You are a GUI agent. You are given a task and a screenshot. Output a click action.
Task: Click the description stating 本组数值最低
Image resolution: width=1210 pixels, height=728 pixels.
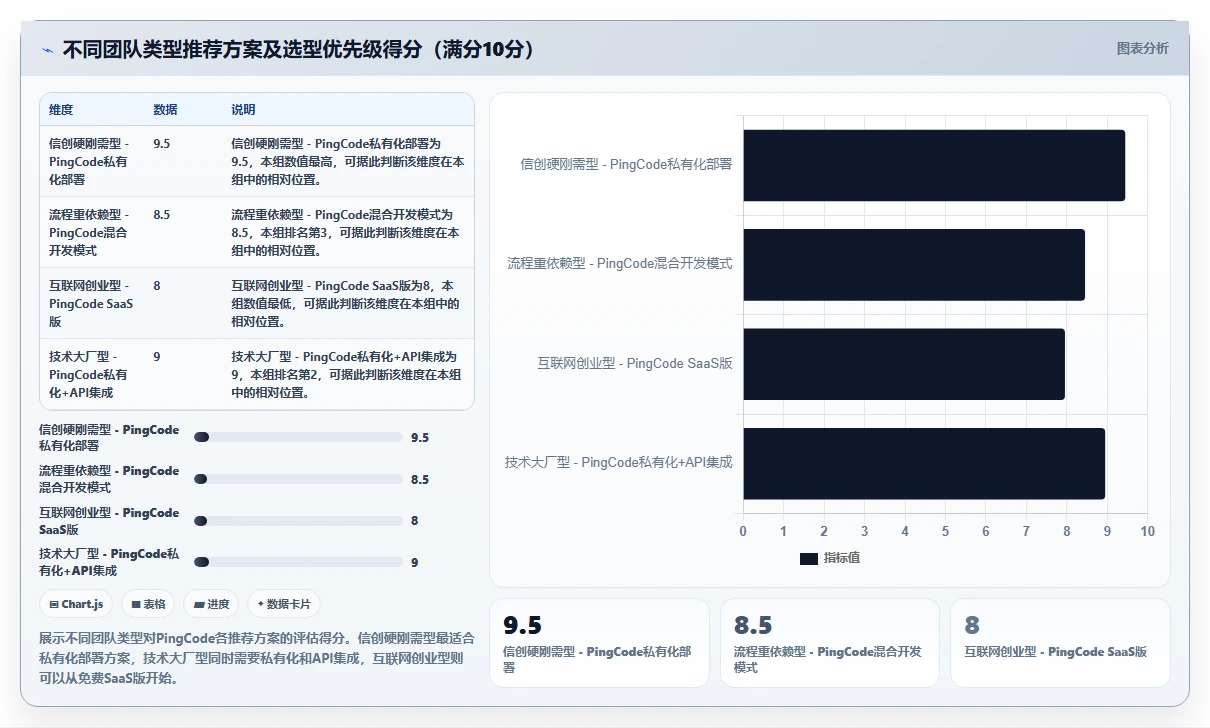coord(347,303)
